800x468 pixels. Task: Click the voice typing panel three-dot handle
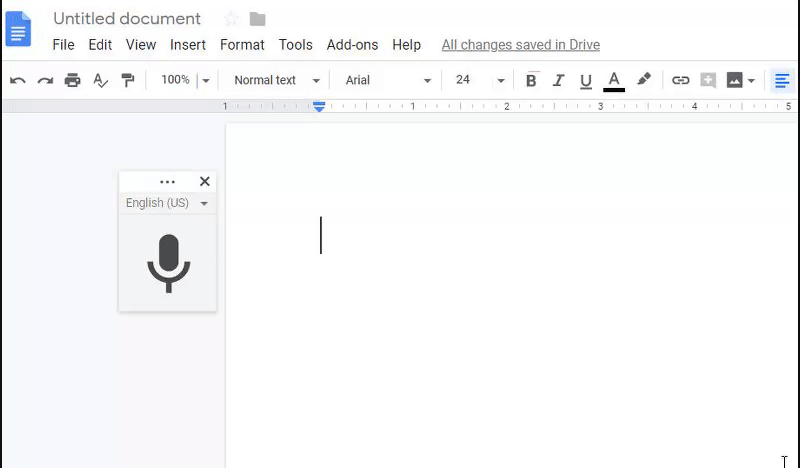[x=167, y=182]
